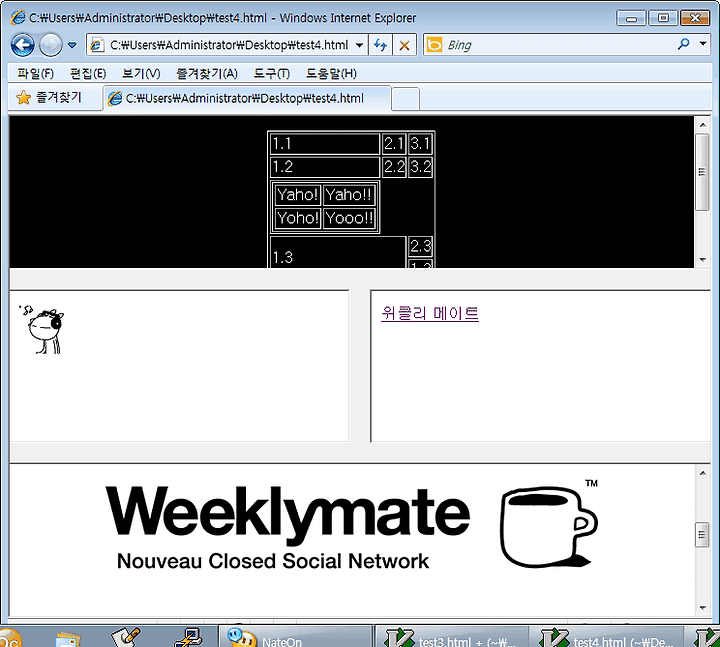Follow the 위클리 메이트 hyperlink
720x647 pixels.
(x=430, y=313)
